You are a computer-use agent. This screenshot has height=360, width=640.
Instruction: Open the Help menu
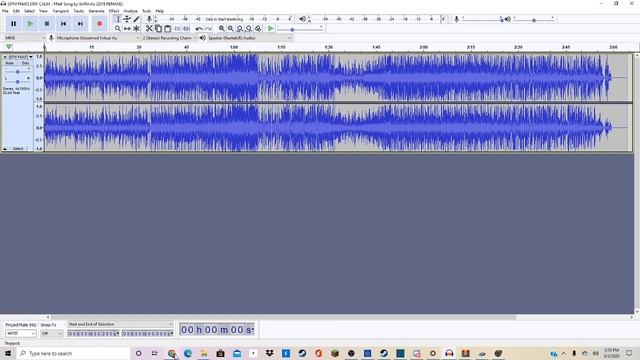pos(160,11)
